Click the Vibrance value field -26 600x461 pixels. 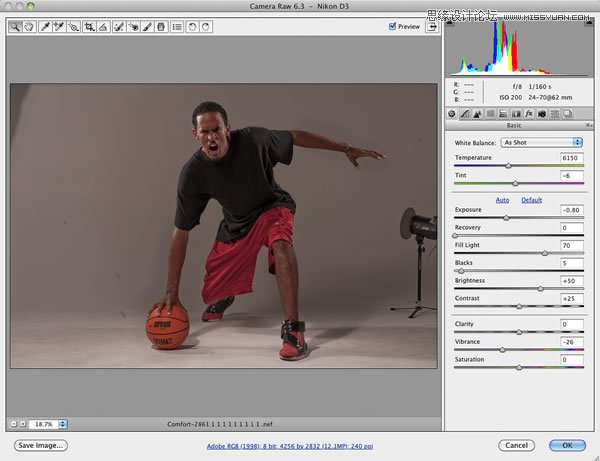[572, 342]
